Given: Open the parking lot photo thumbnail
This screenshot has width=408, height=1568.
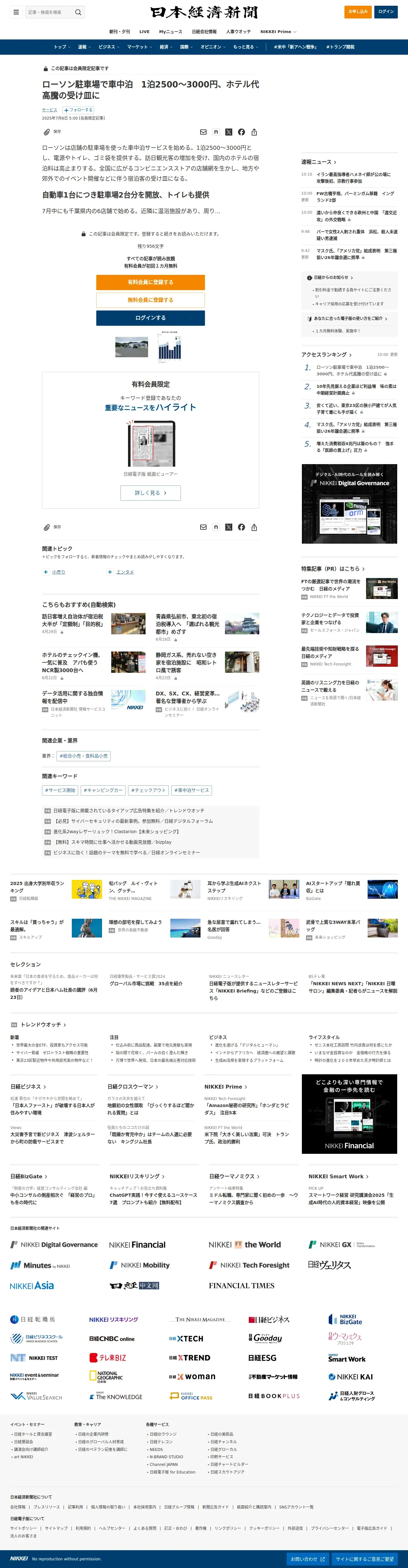Looking at the screenshot, I should [x=132, y=347].
